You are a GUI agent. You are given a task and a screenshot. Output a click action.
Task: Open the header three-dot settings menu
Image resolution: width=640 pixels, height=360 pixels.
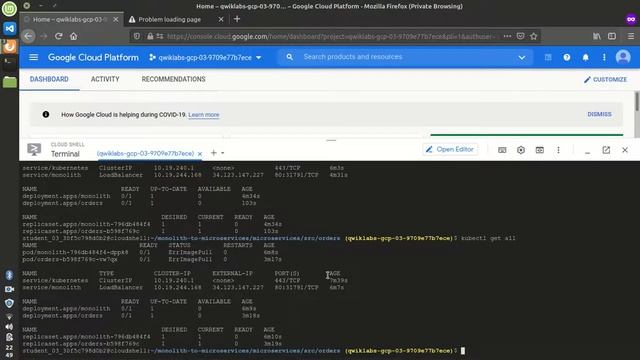coord(604,58)
